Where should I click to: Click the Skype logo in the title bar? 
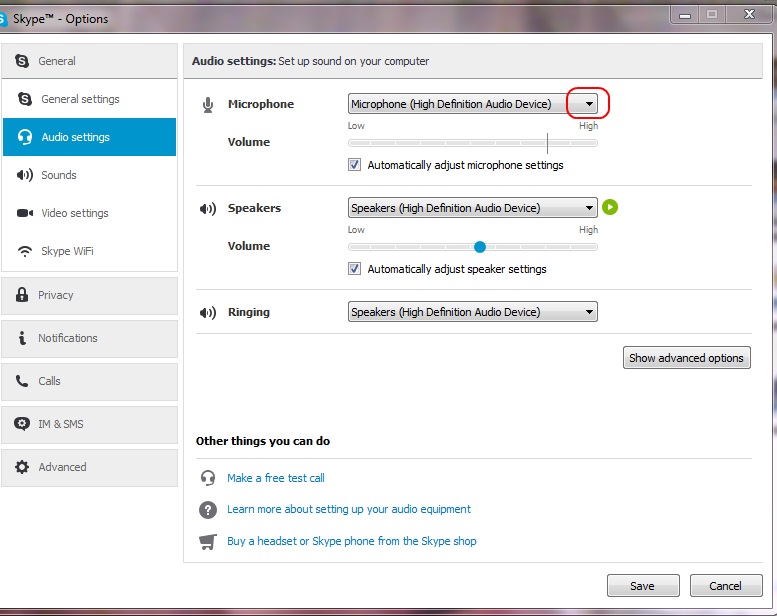tap(2, 19)
